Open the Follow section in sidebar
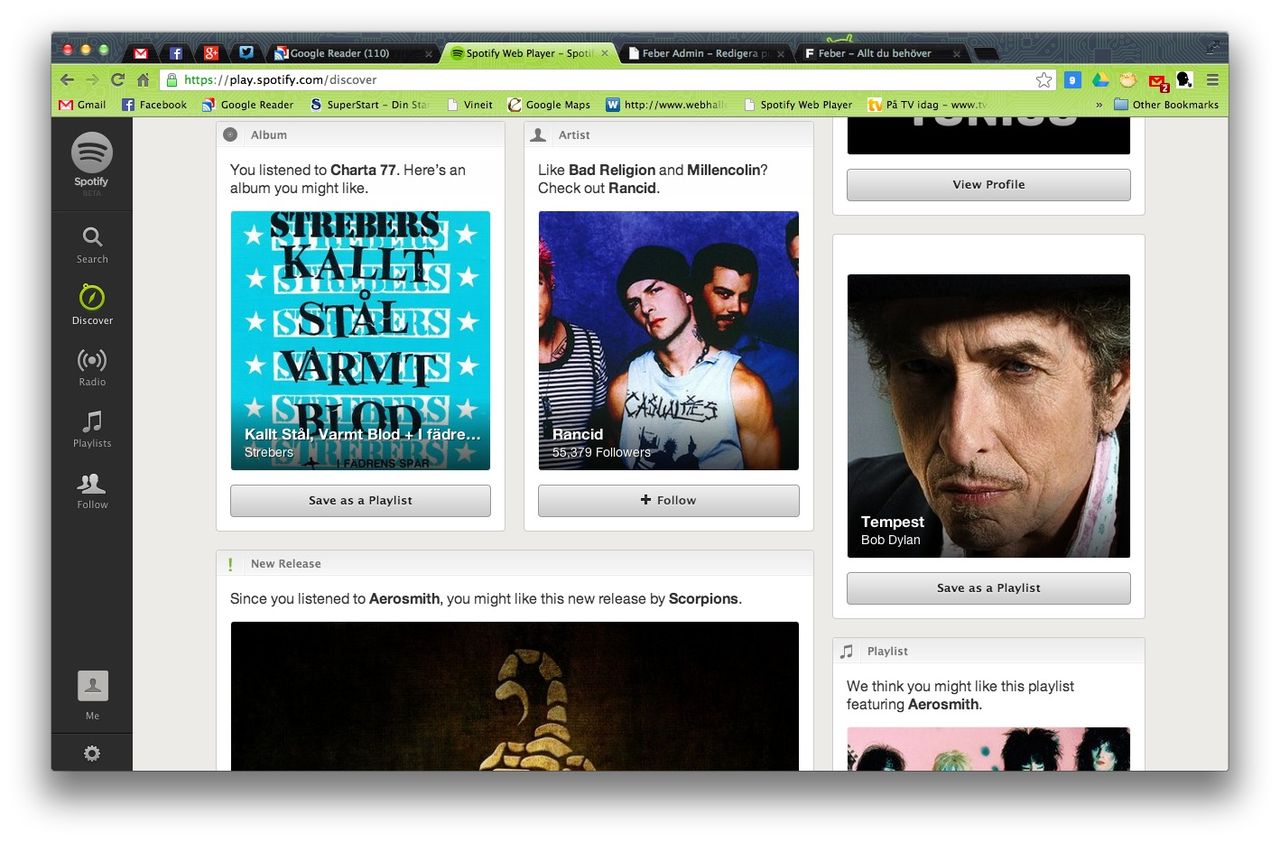 coord(92,490)
